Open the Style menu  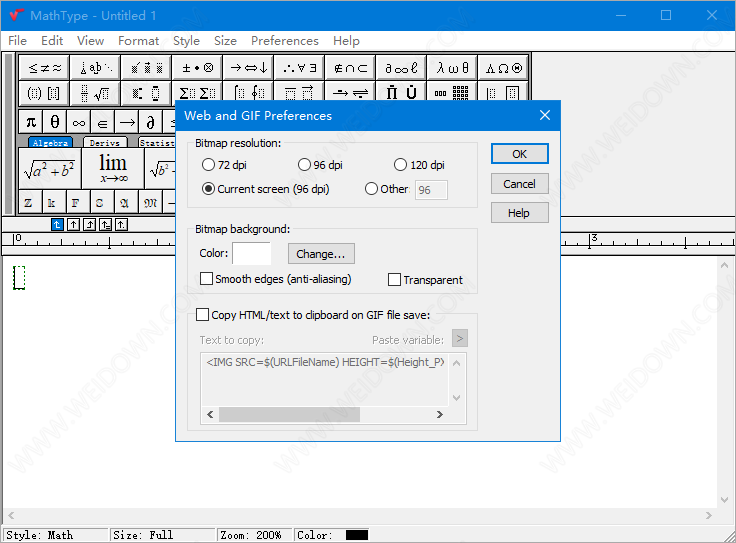[186, 41]
